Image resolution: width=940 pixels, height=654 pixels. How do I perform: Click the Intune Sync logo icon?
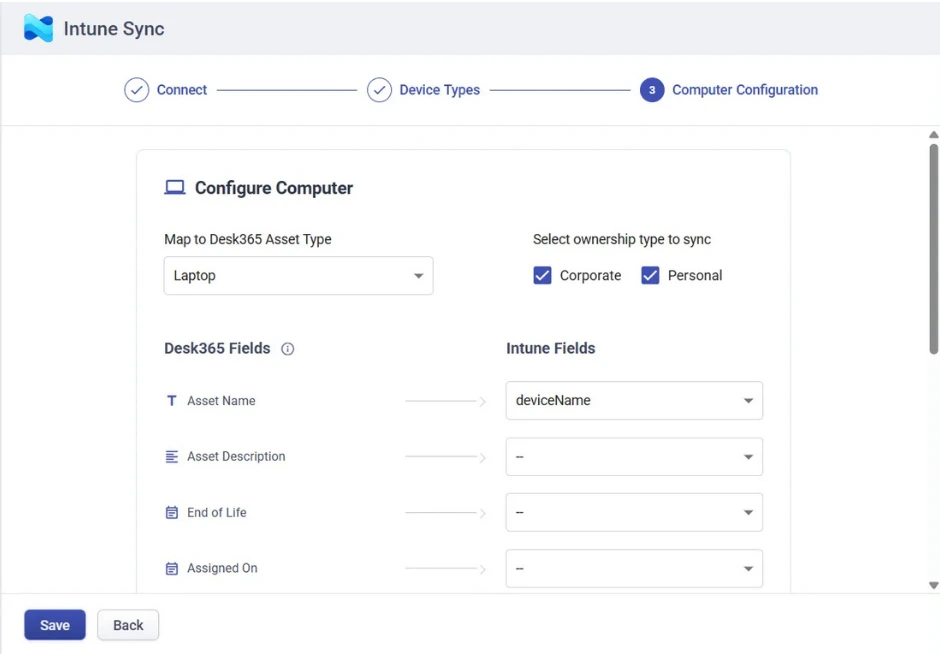click(x=38, y=28)
